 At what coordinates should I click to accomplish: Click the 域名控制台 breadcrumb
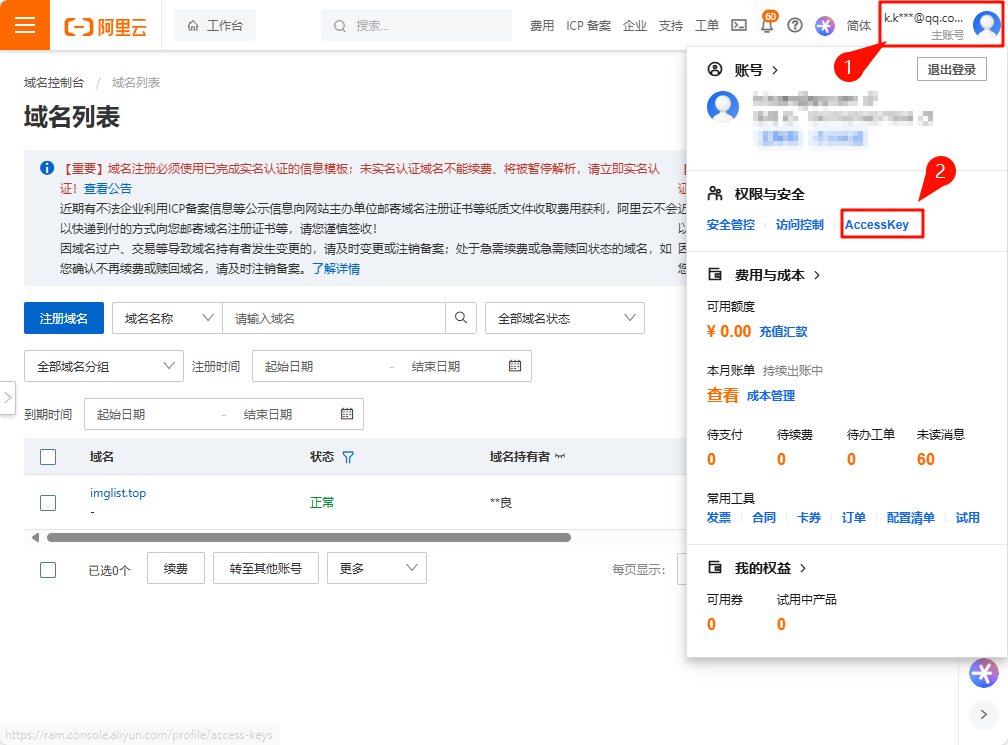click(x=54, y=82)
